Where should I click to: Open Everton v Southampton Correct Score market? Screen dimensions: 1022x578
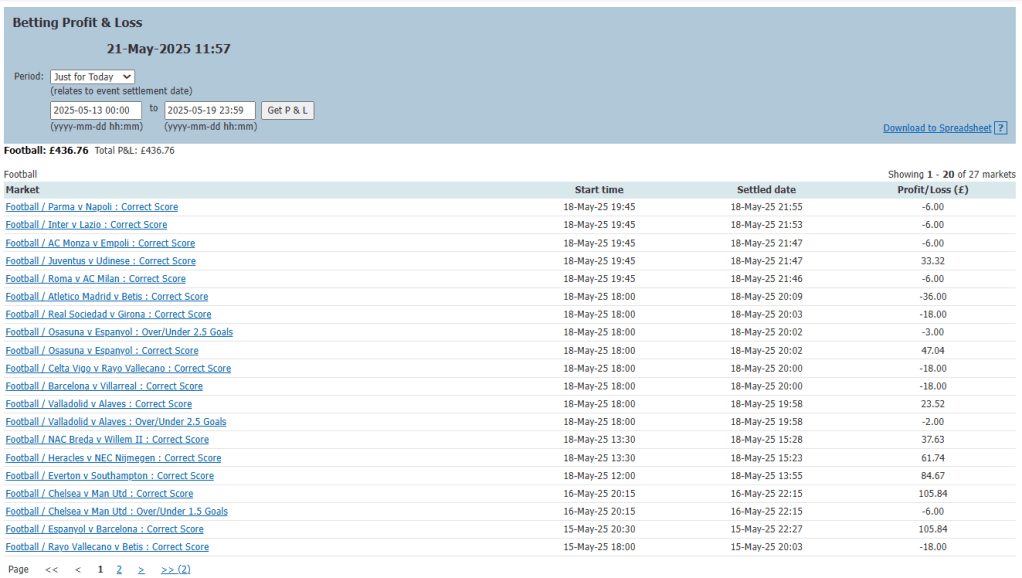(x=109, y=476)
